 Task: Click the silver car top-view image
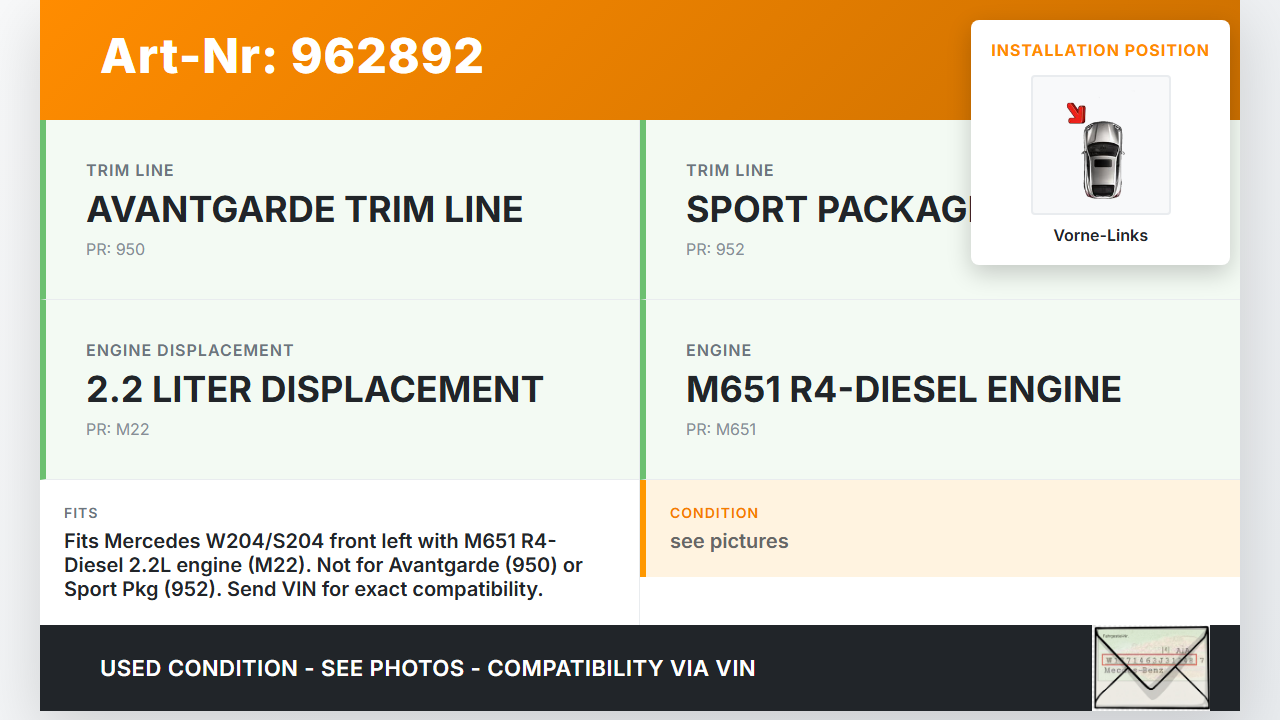coord(1102,158)
